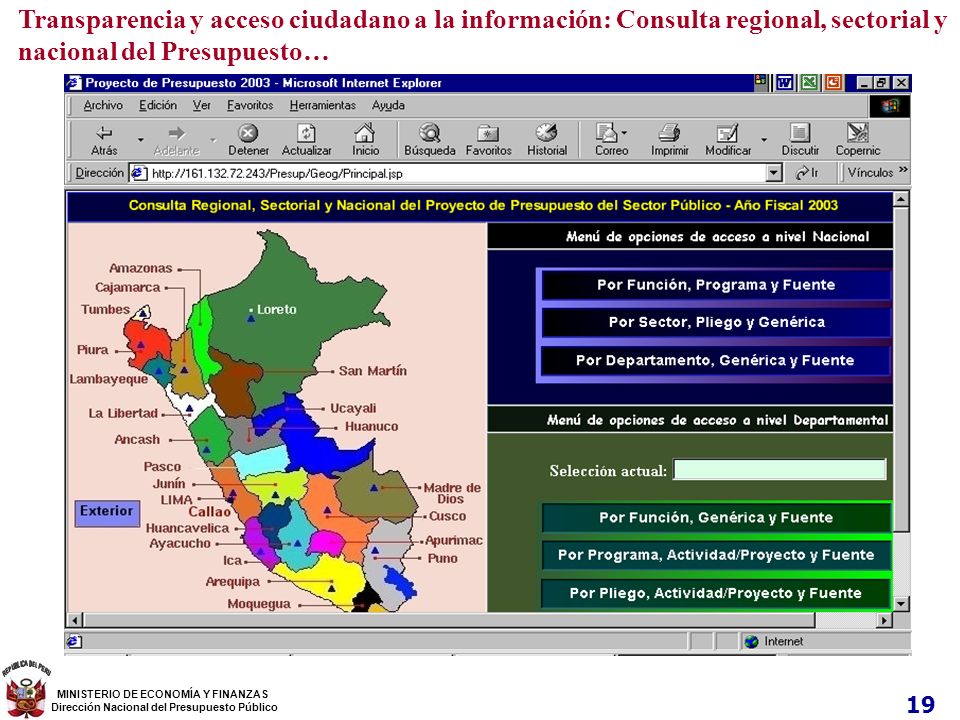Print the page with Imprimir icon

669,132
